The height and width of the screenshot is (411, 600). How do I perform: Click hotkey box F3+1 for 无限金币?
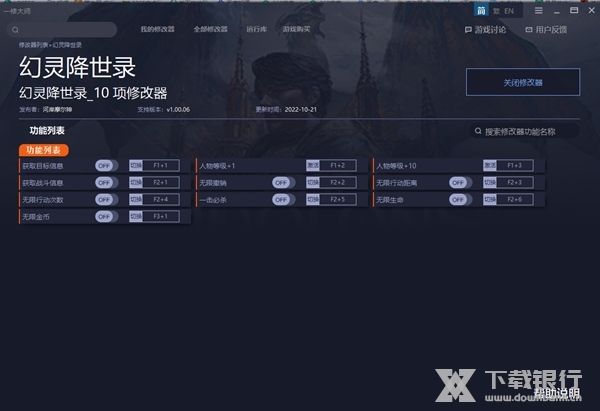pos(161,216)
